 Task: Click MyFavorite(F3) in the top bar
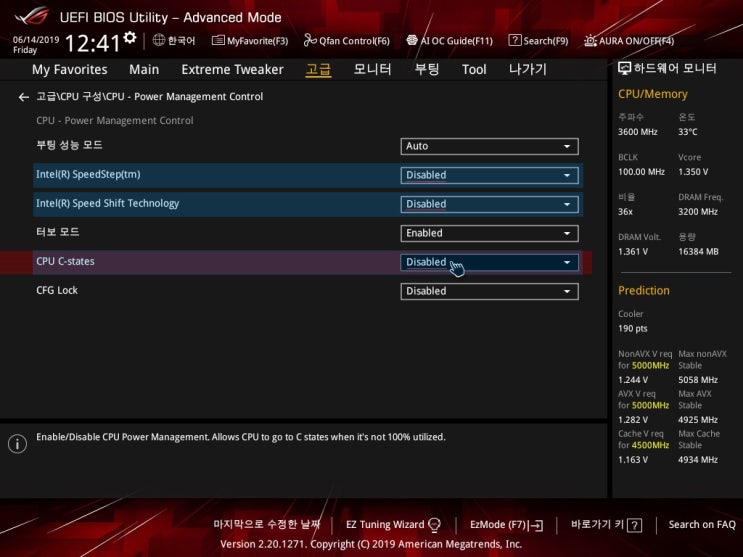click(x=257, y=41)
